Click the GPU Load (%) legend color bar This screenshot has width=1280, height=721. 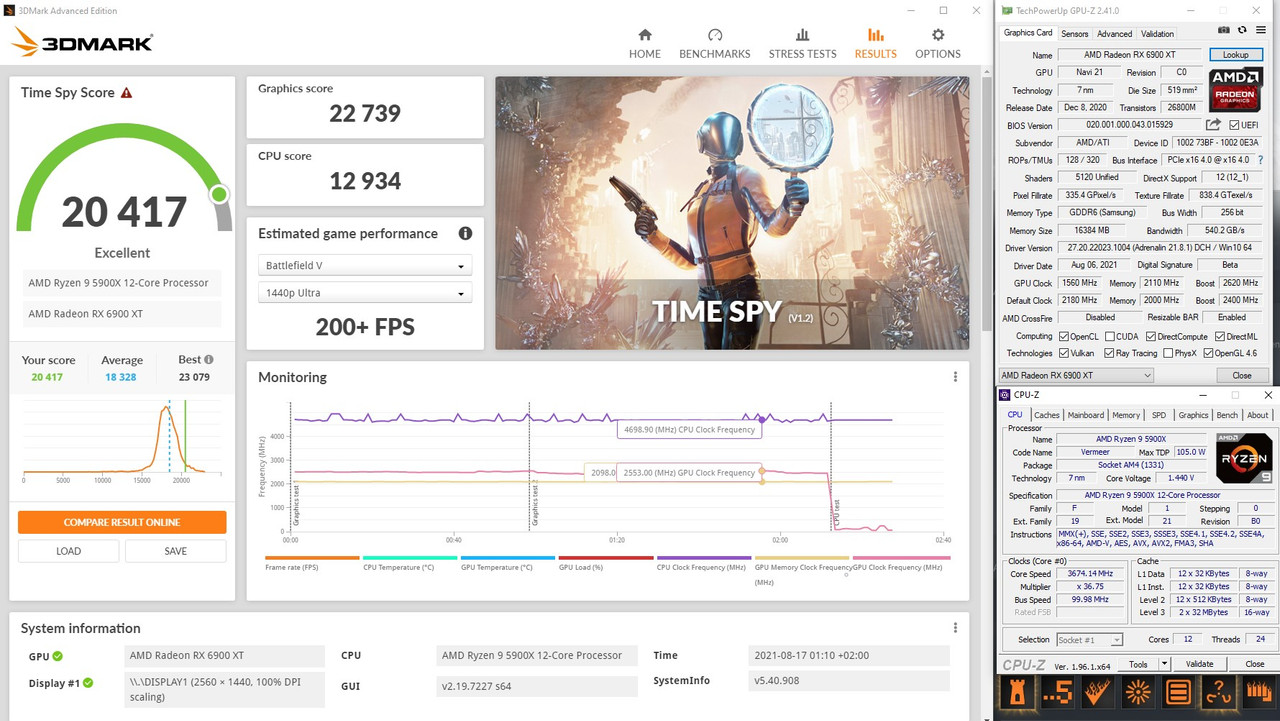pyautogui.click(x=606, y=558)
